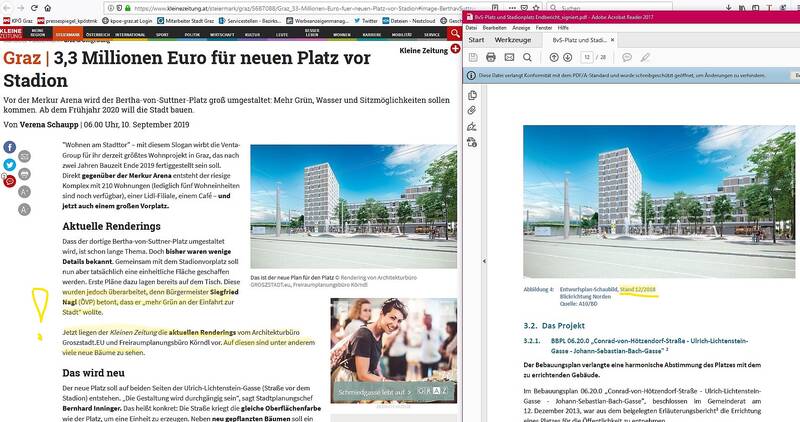Viewport: 800px width, 422px height.
Task: Open KPÖ Graz bookmark
Action: pyautogui.click(x=18, y=21)
